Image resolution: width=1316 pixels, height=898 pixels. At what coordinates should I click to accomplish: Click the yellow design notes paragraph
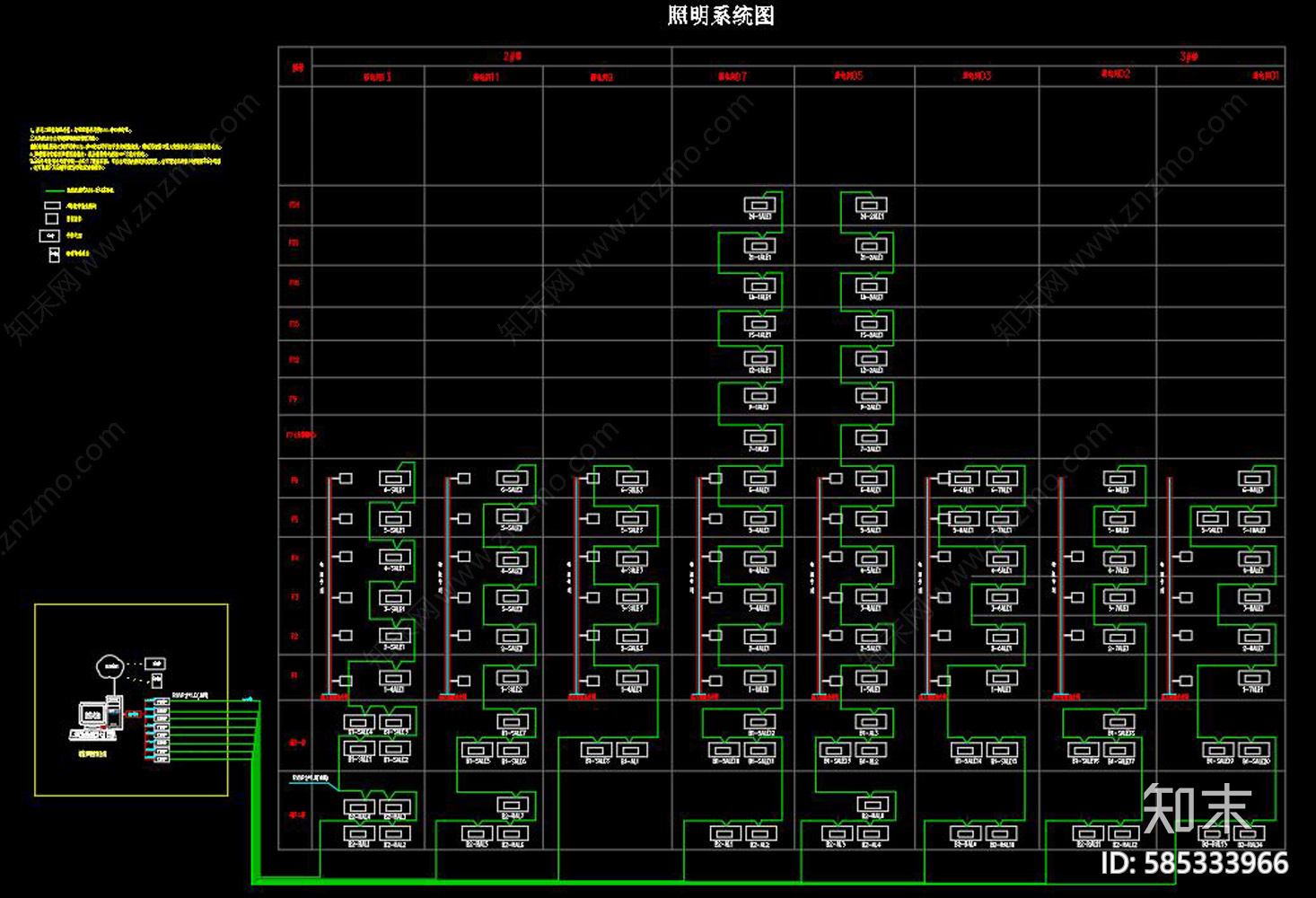click(x=125, y=148)
